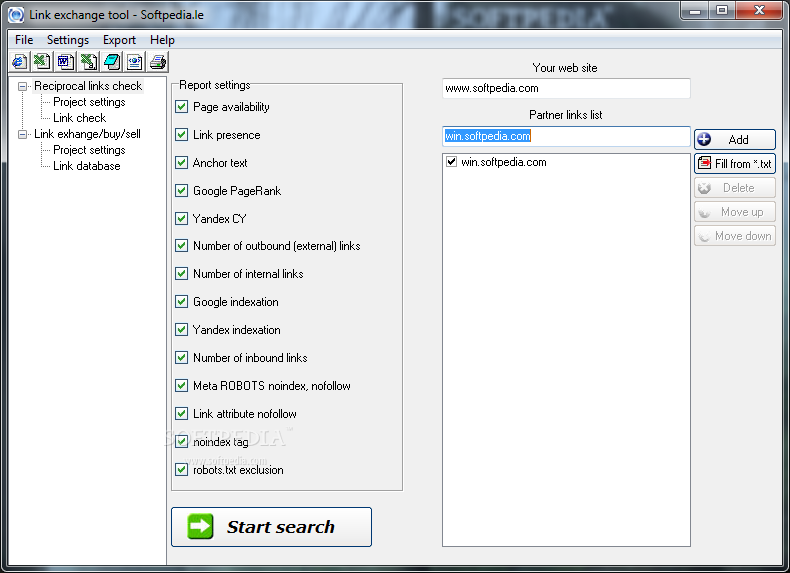Open the Help menu
The width and height of the screenshot is (790, 573).
pos(162,40)
